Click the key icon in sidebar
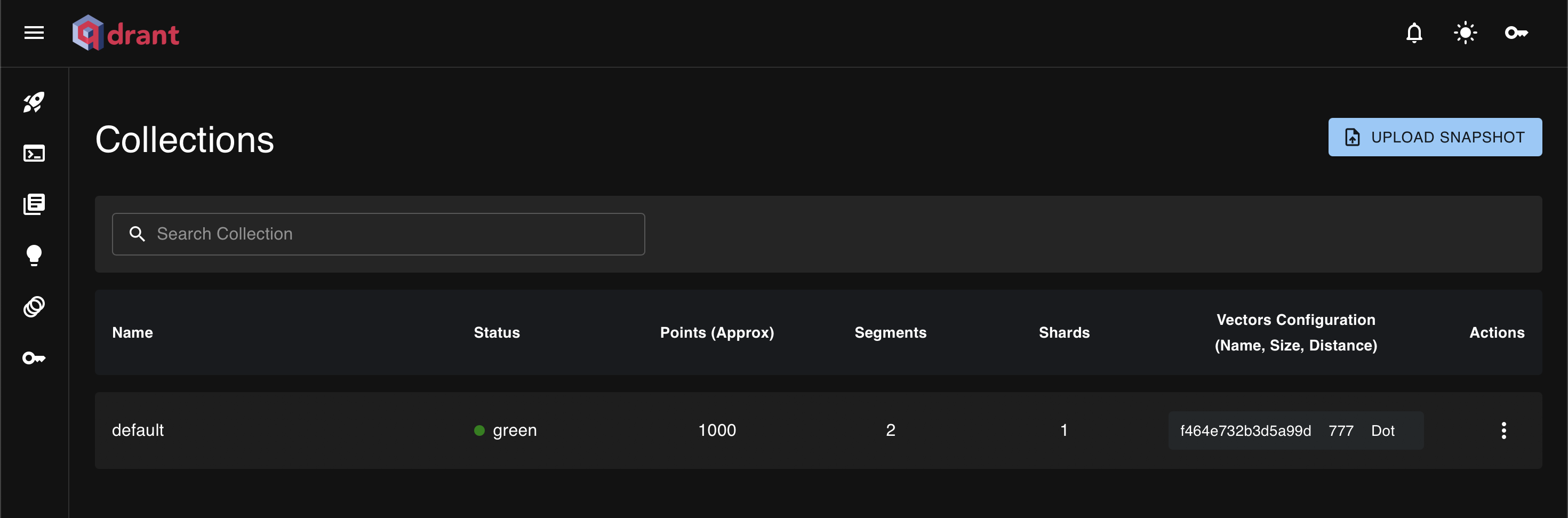This screenshot has width=1568, height=518. (34, 358)
